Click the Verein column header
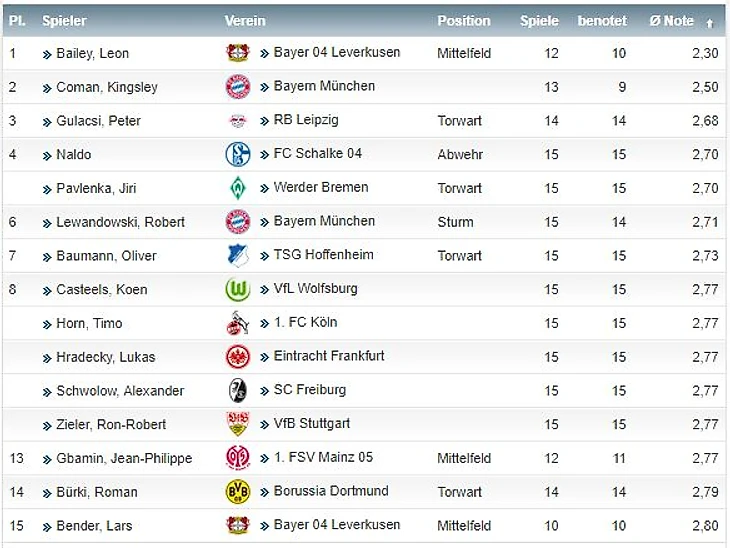Screen dimensions: 730x548 245,21
